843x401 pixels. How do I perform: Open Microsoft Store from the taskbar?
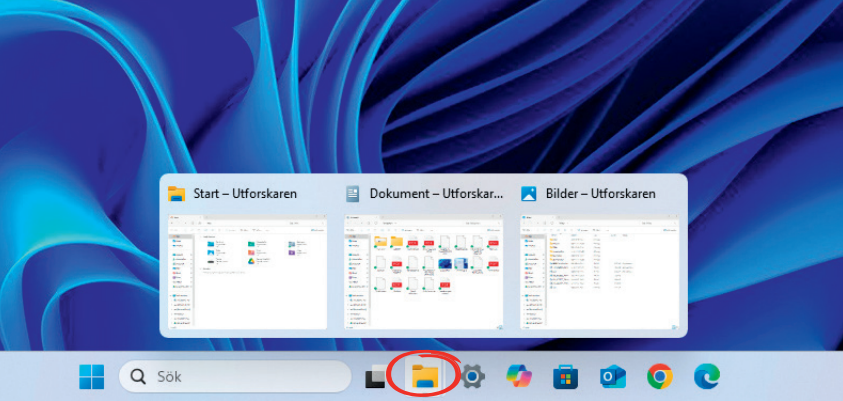click(566, 377)
